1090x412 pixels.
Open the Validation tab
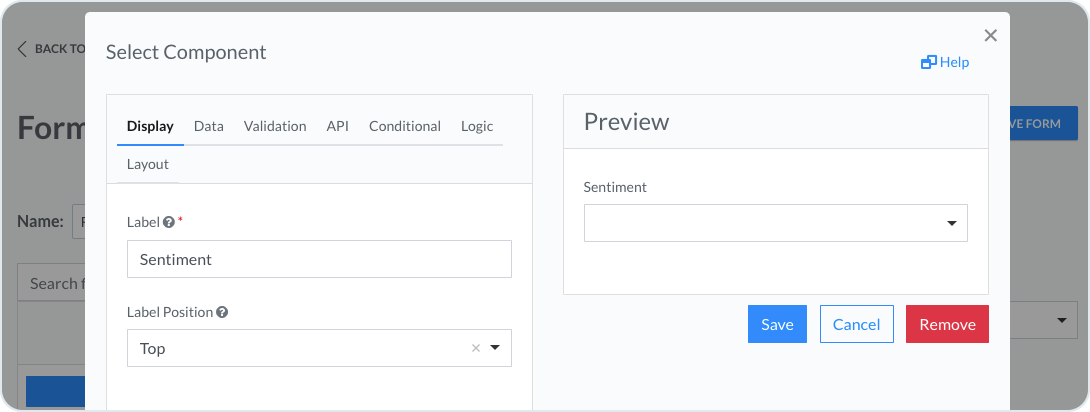(275, 126)
